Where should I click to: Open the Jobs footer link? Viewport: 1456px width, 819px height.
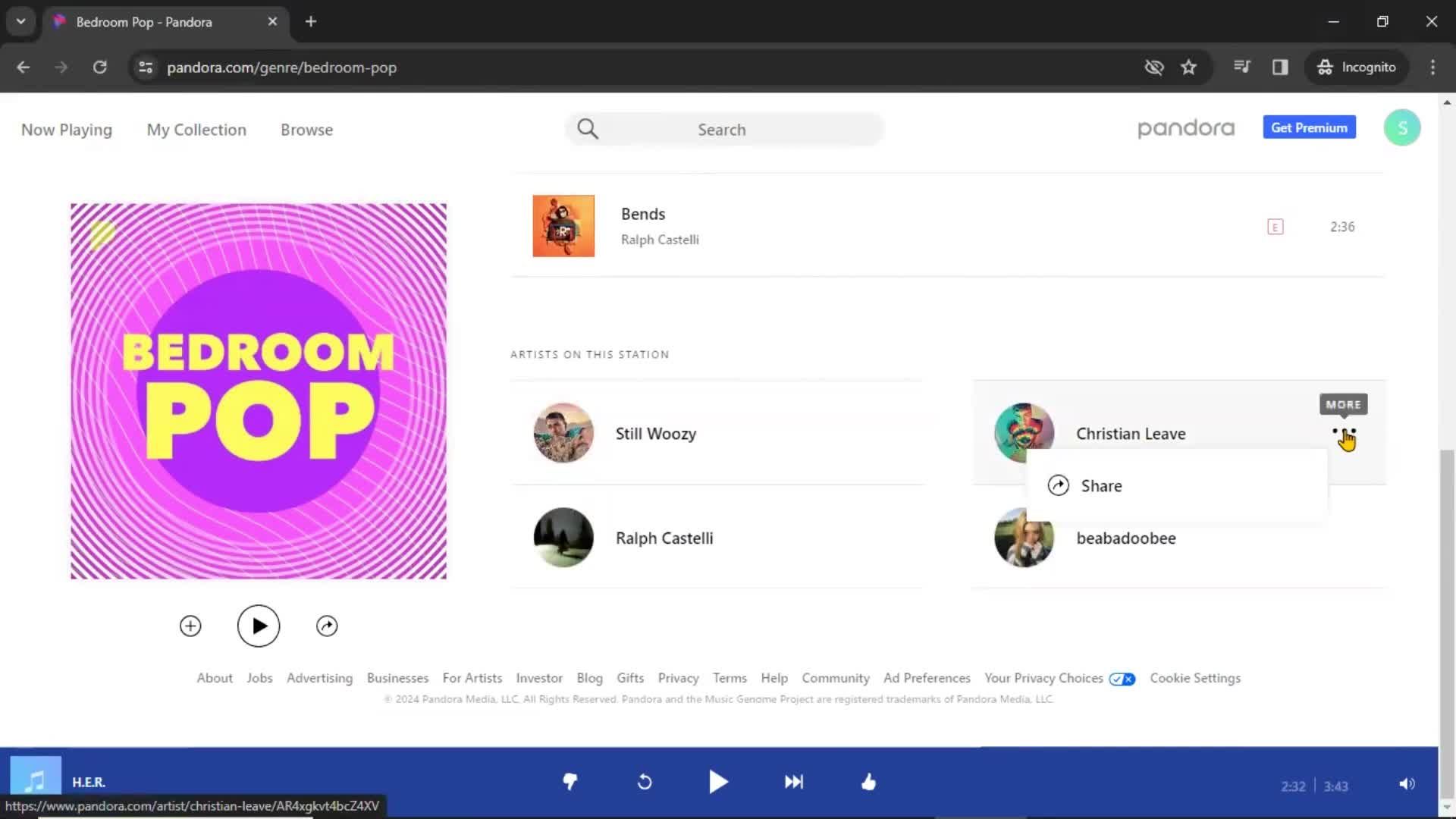259,678
